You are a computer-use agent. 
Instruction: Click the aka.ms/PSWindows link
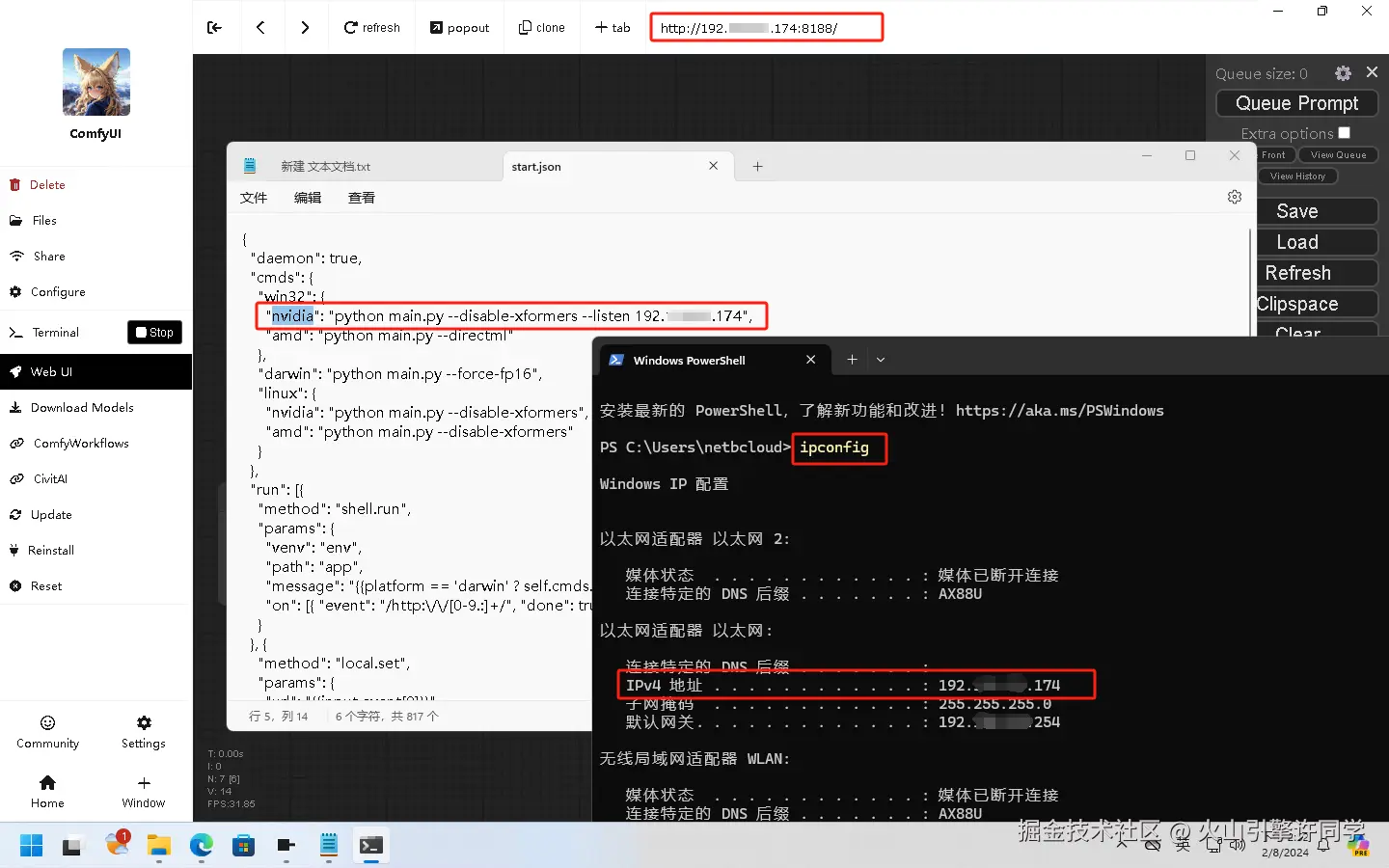coord(1059,411)
